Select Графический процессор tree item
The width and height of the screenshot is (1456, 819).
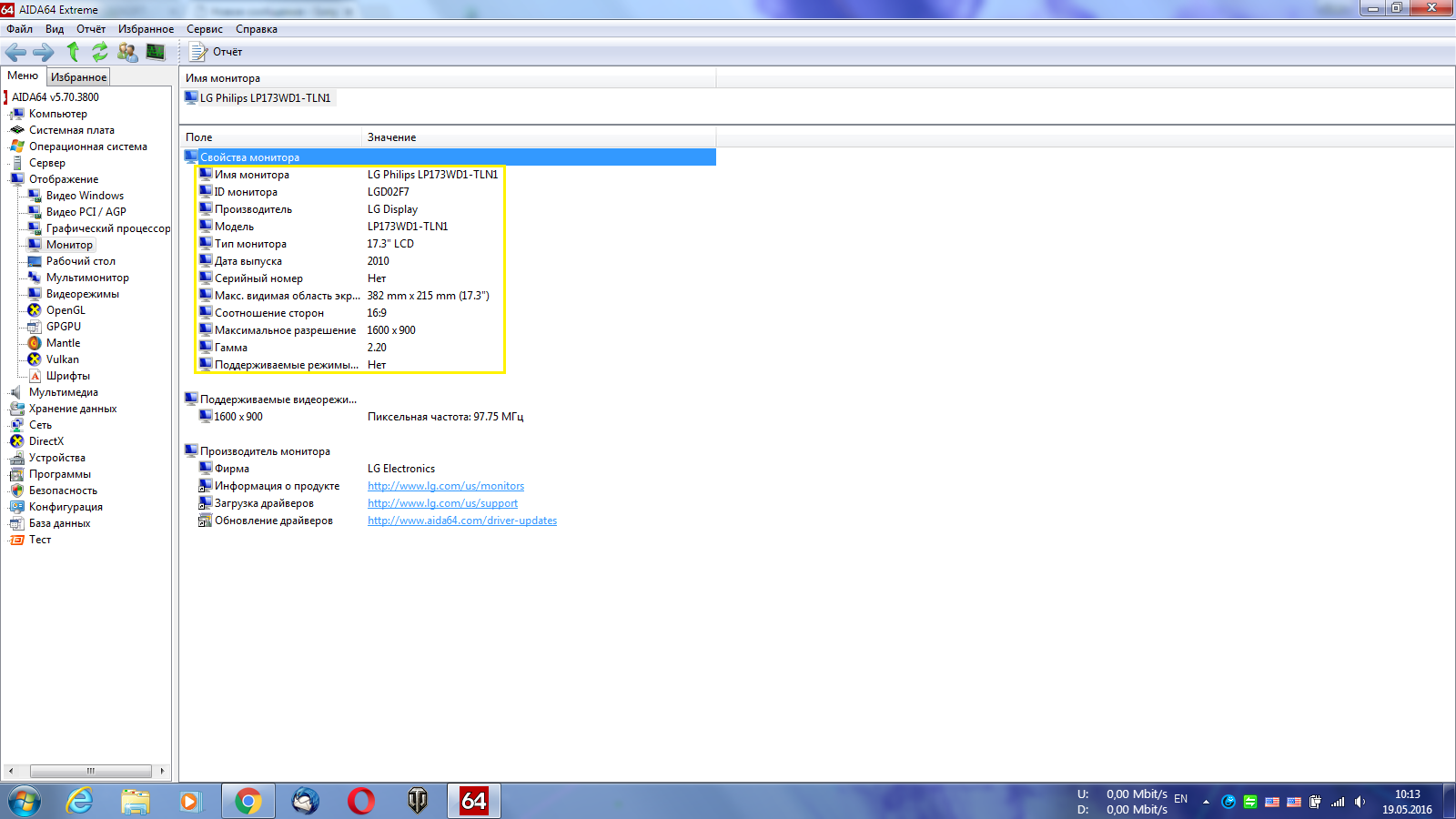[107, 228]
